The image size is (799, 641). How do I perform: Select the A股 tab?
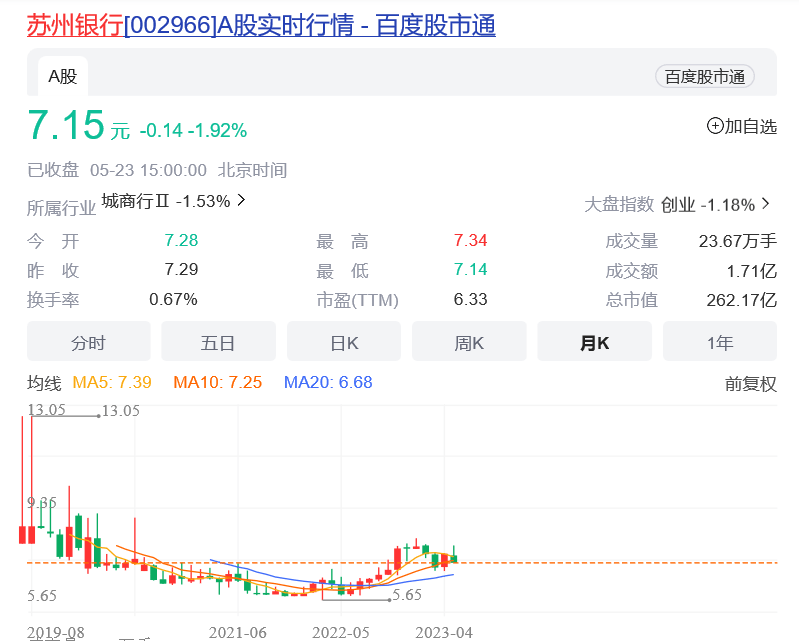pyautogui.click(x=63, y=76)
